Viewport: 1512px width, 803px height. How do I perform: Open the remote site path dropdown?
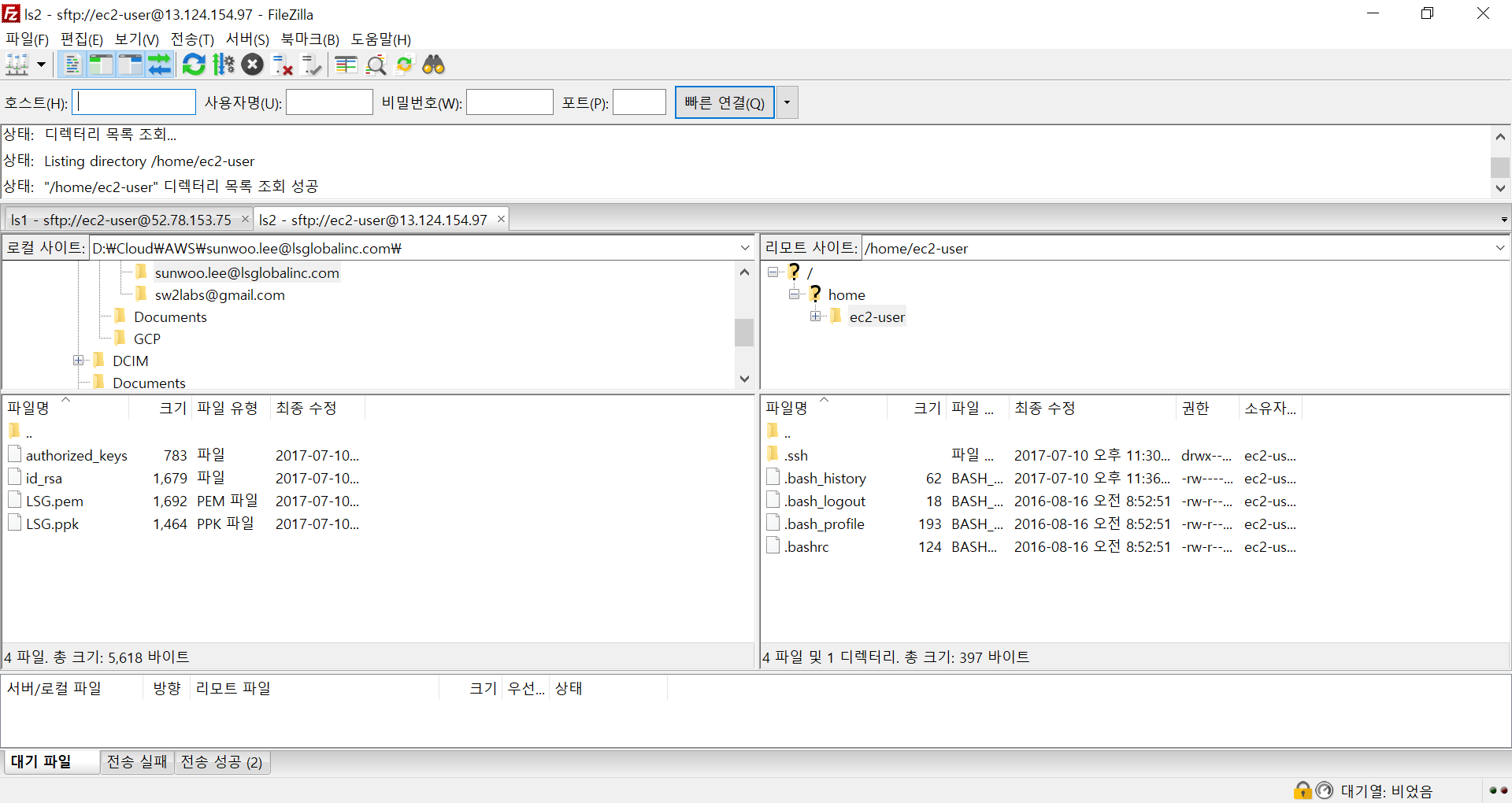click(x=1500, y=248)
